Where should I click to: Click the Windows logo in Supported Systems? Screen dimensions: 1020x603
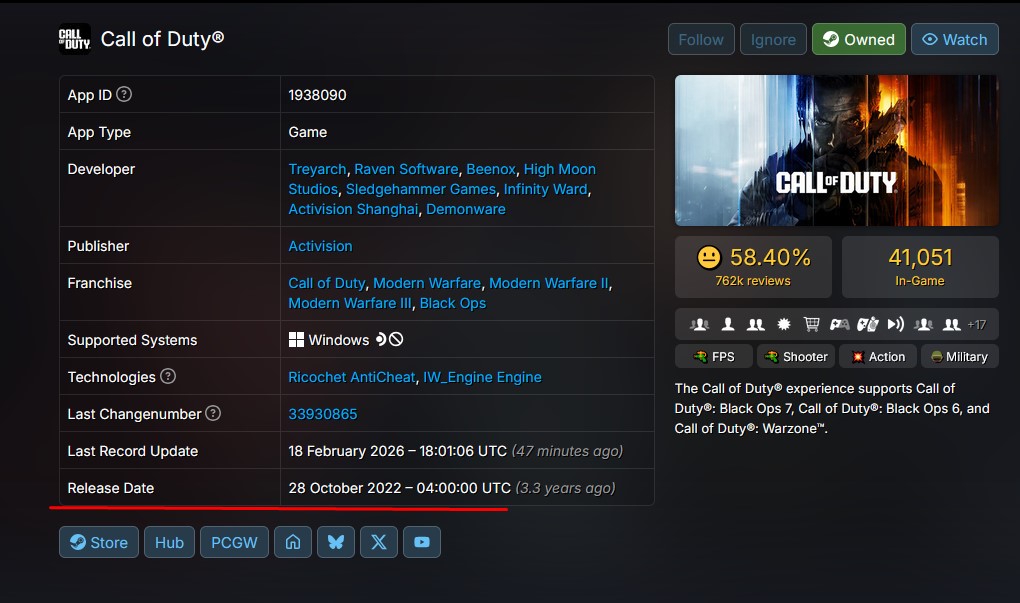(296, 340)
